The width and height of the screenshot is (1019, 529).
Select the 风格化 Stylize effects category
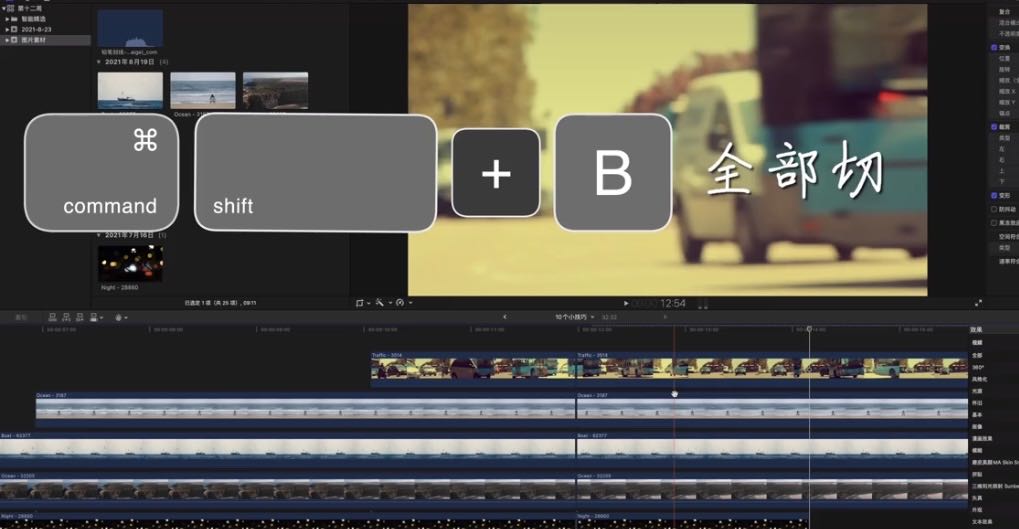click(x=979, y=379)
